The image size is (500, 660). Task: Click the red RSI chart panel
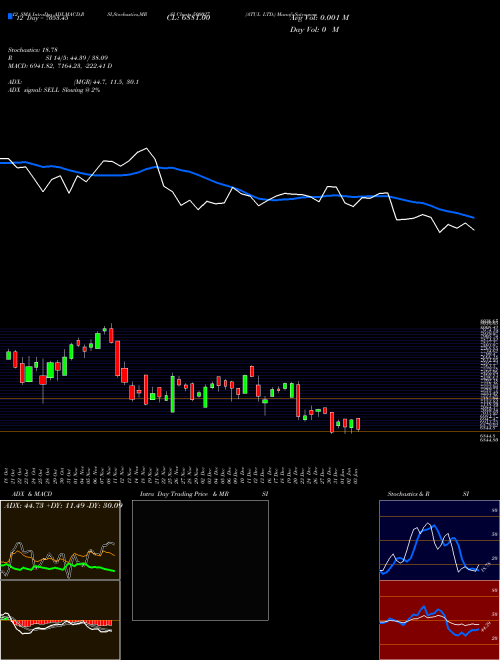[x=439, y=620]
